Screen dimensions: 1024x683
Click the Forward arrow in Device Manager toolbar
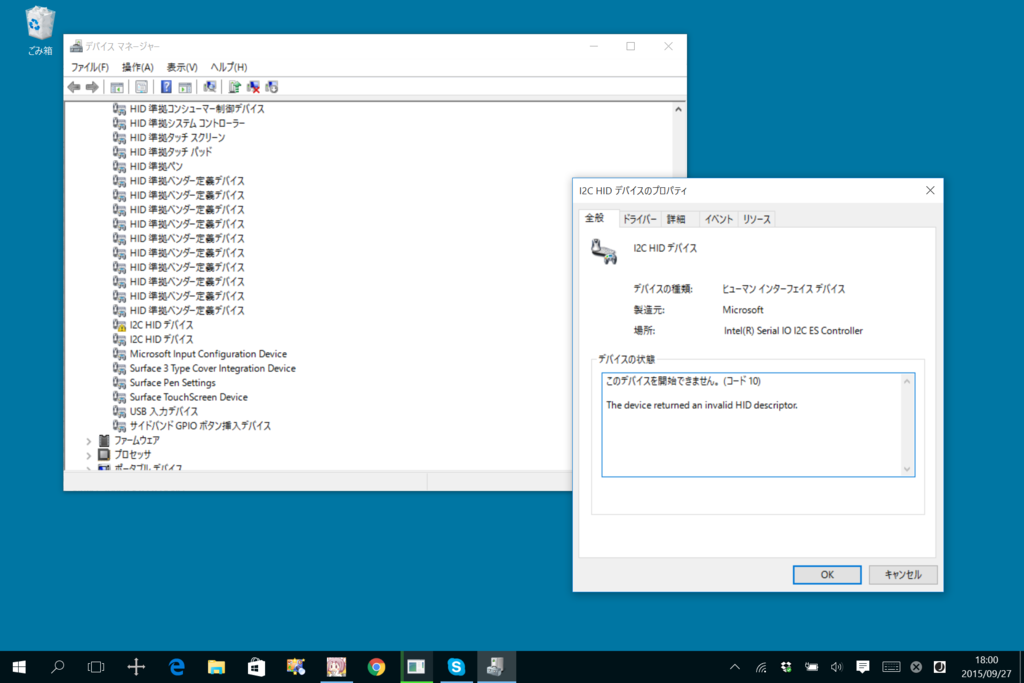(x=92, y=87)
